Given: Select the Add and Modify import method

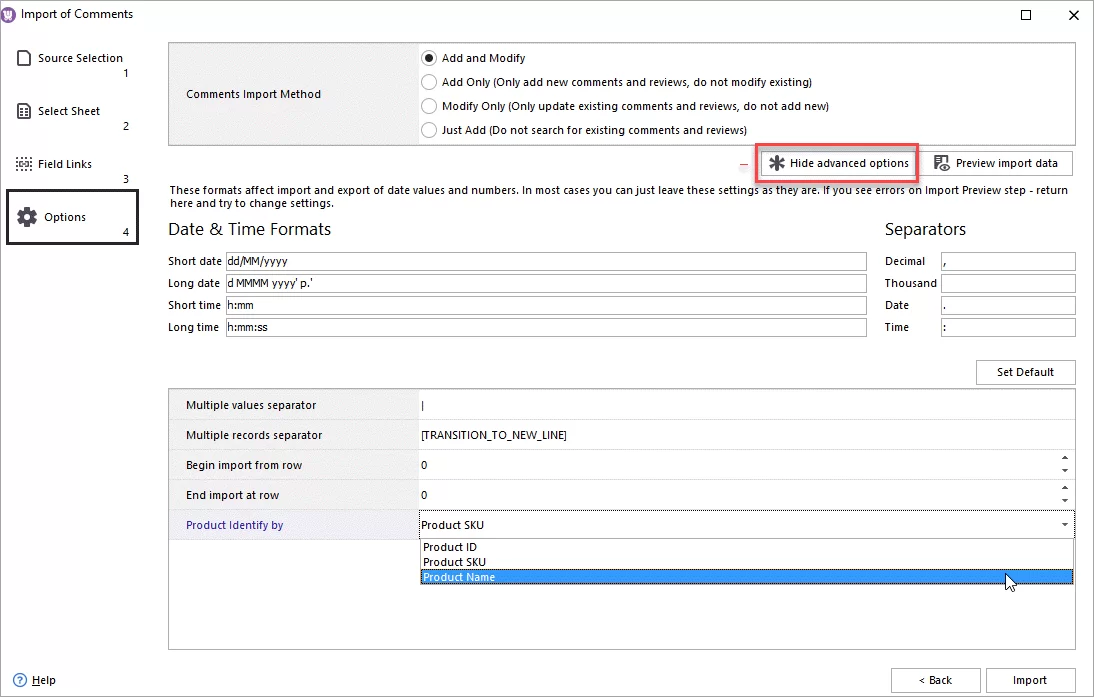Looking at the screenshot, I should pyautogui.click(x=428, y=58).
